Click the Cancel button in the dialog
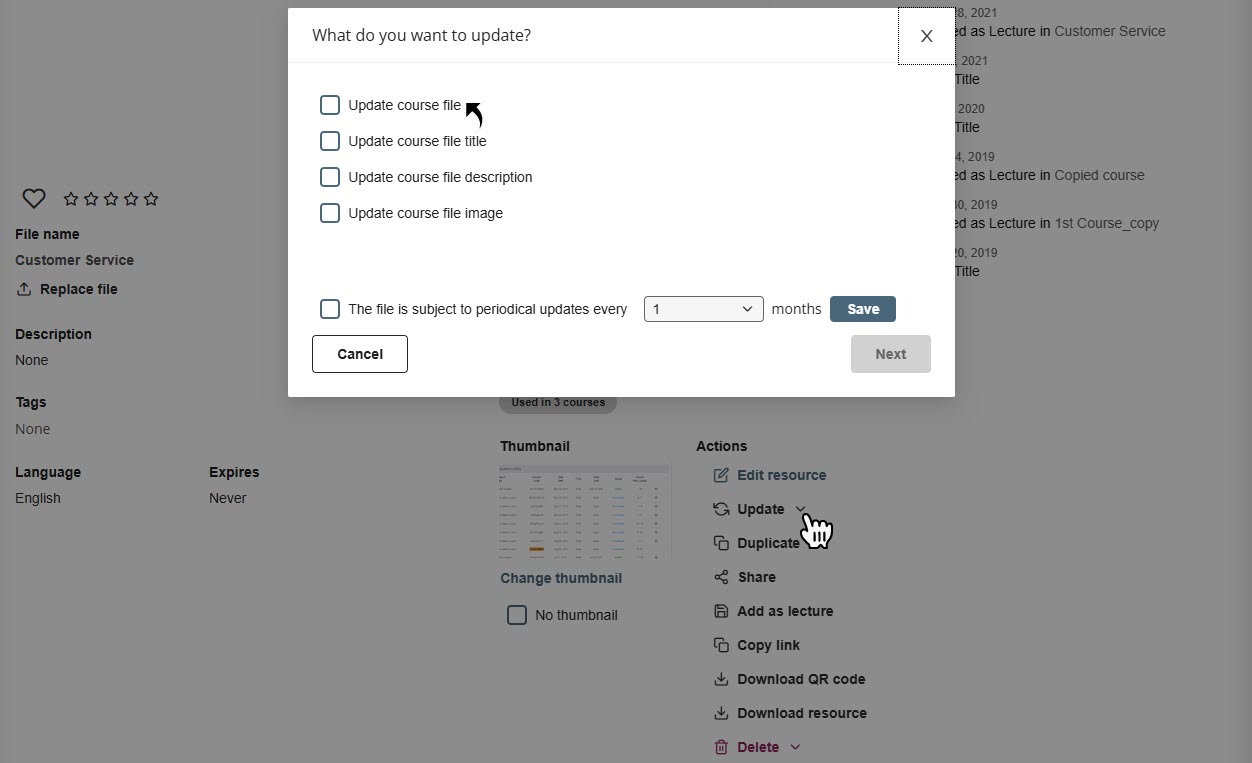The height and width of the screenshot is (763, 1252). [x=359, y=353]
